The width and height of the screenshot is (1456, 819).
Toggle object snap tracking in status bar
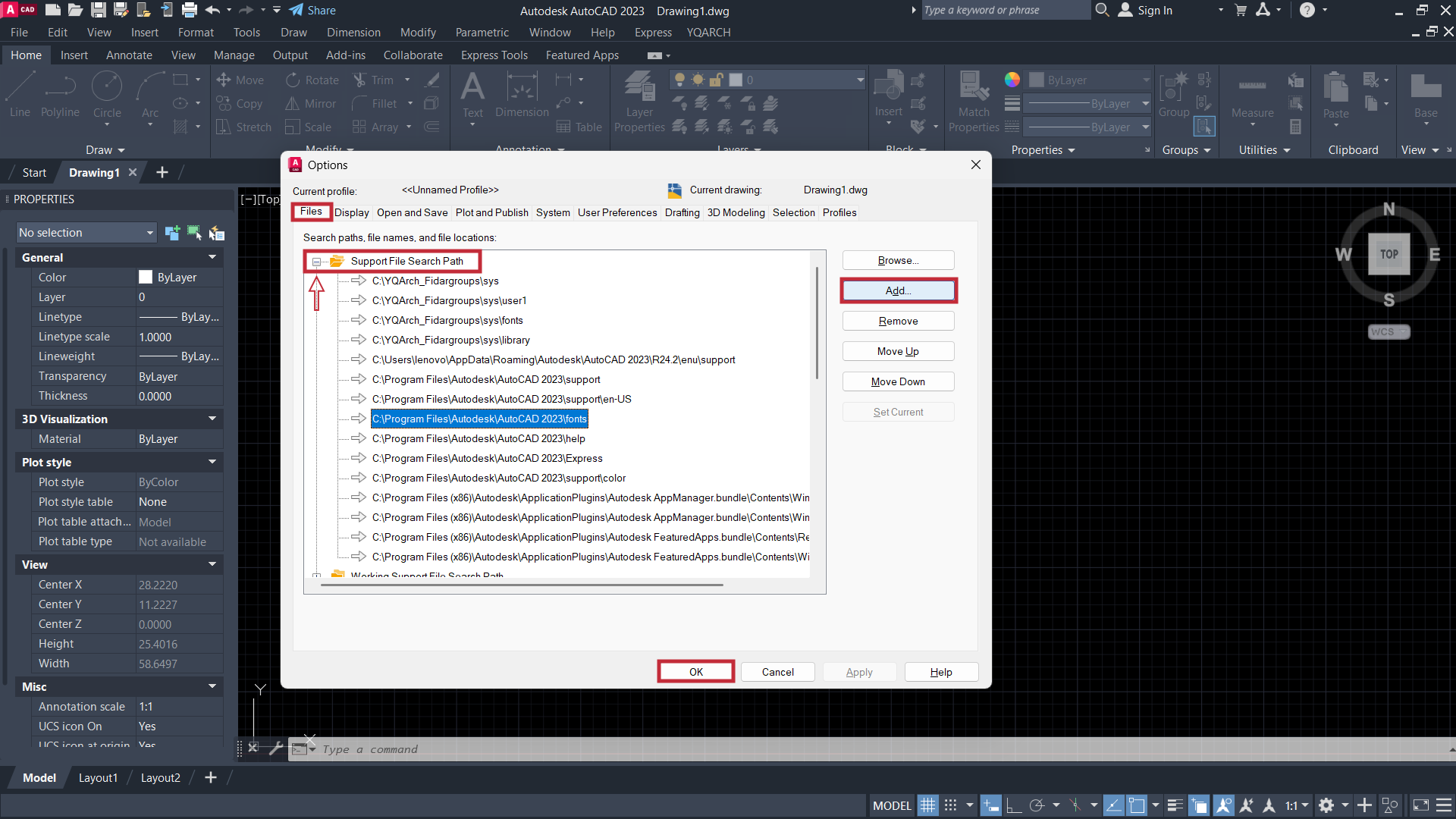(x=1113, y=805)
